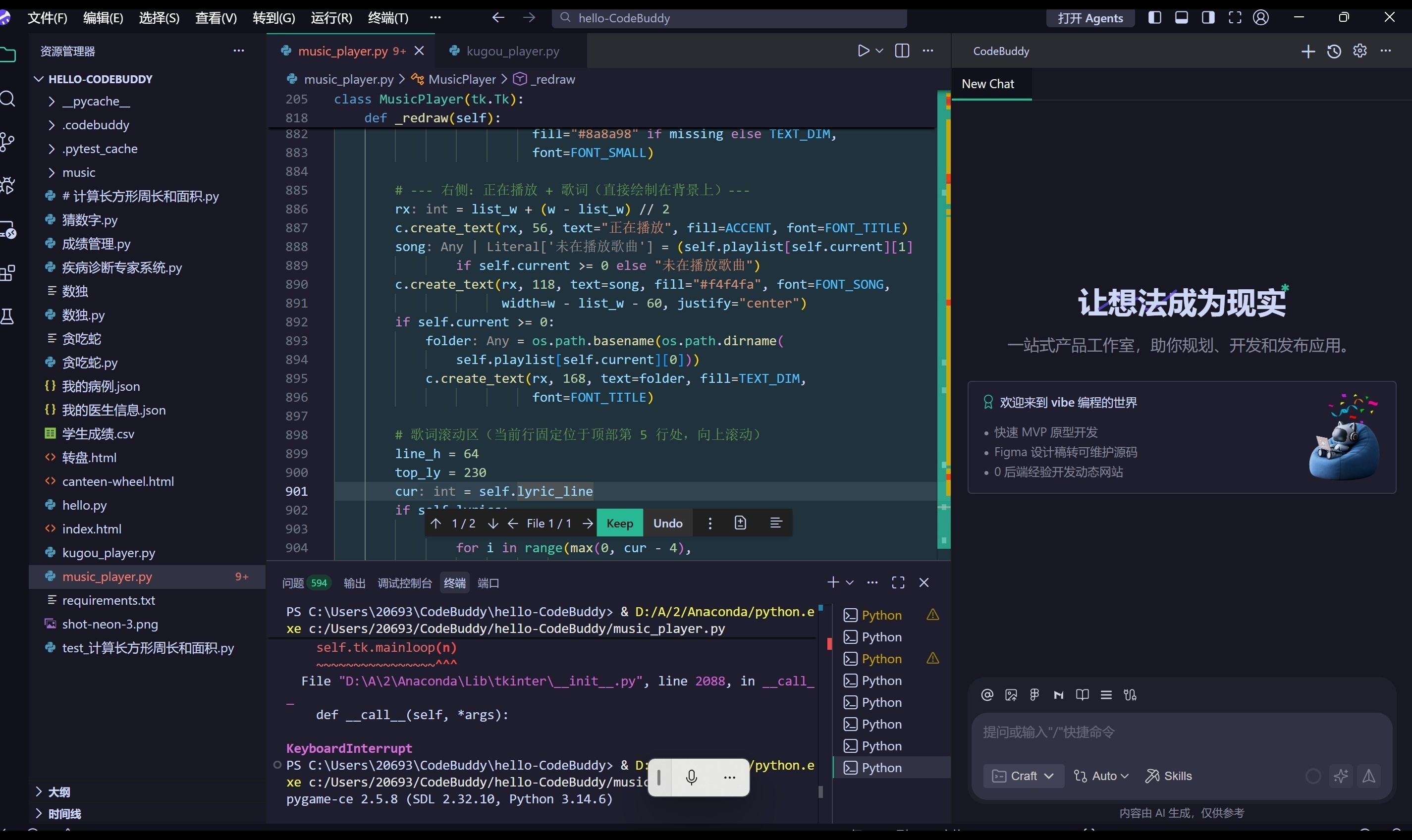Click the hello-CodeBuddy search box
Screen dimensions: 1412x840
click(x=729, y=18)
